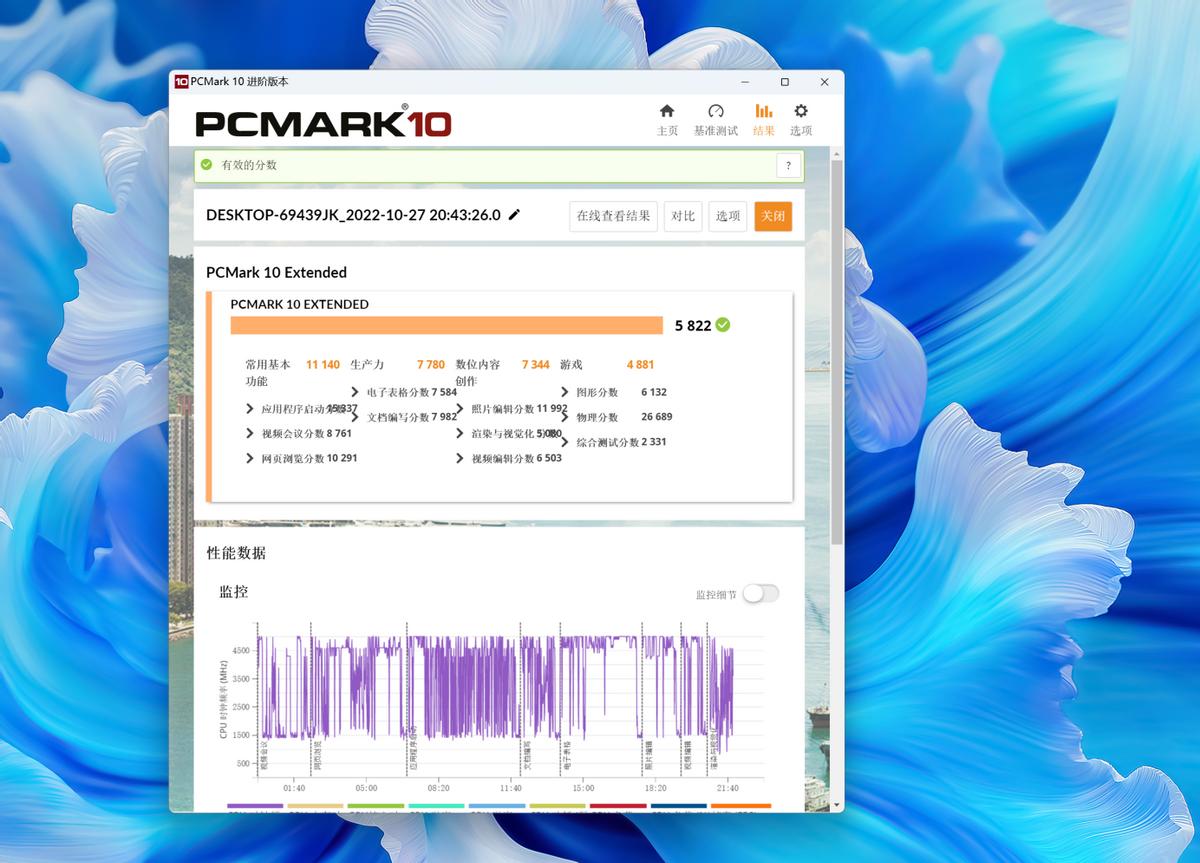This screenshot has height=863, width=1200.
Task: Open the 主页 home tab
Action: (x=667, y=119)
